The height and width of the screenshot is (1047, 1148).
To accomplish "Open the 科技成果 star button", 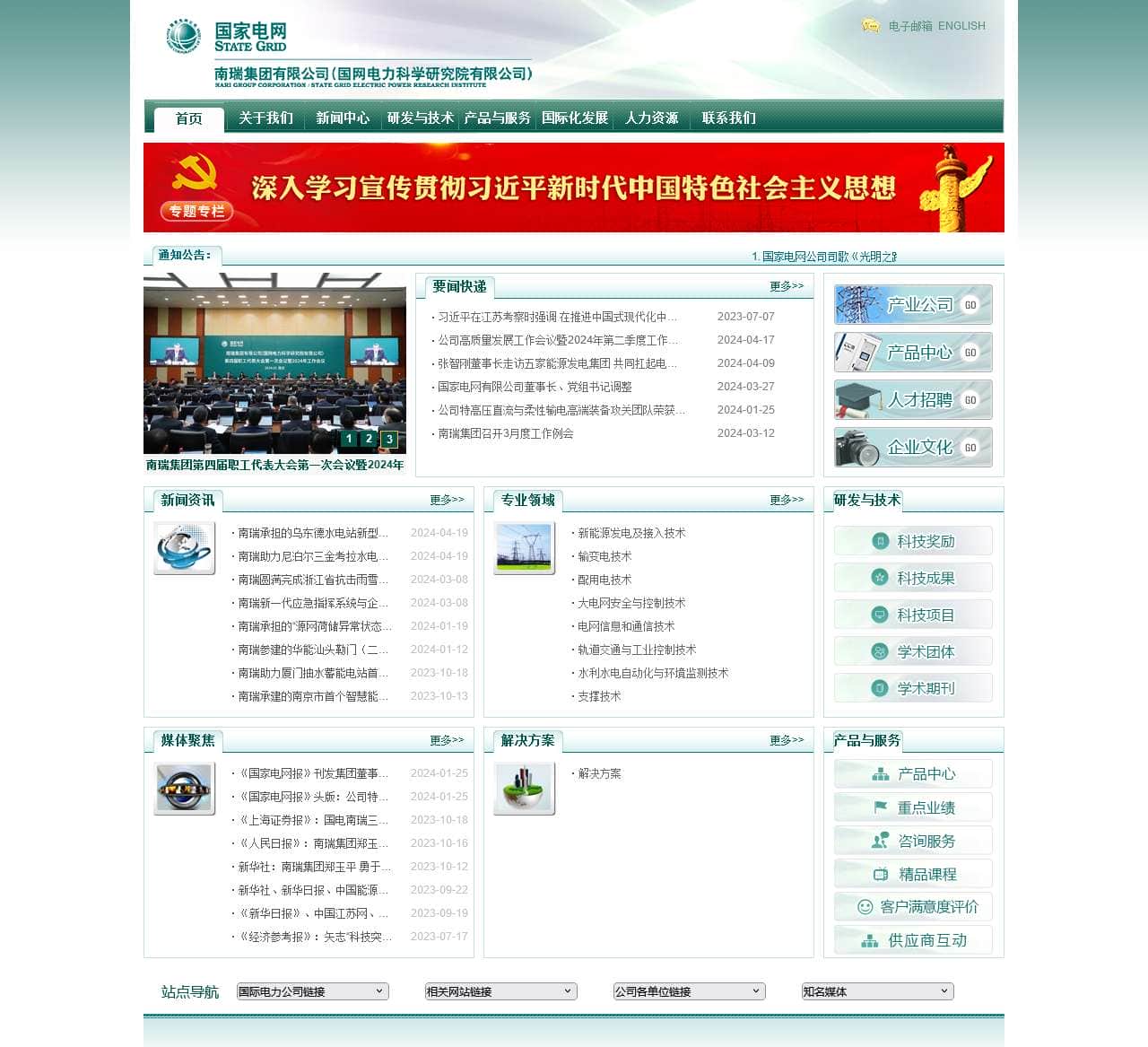I will (x=913, y=578).
